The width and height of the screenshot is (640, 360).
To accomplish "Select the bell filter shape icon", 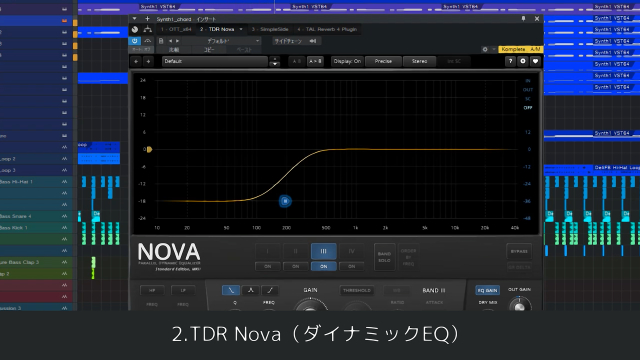I will point(250,290).
